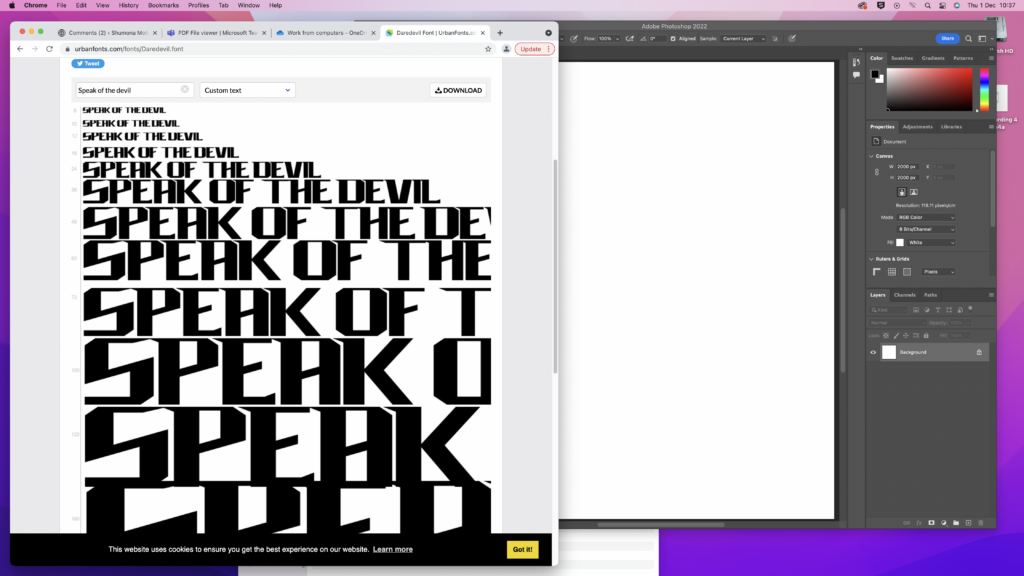Click the DOWNLOAD button for Daredevil font

pyautogui.click(x=458, y=90)
